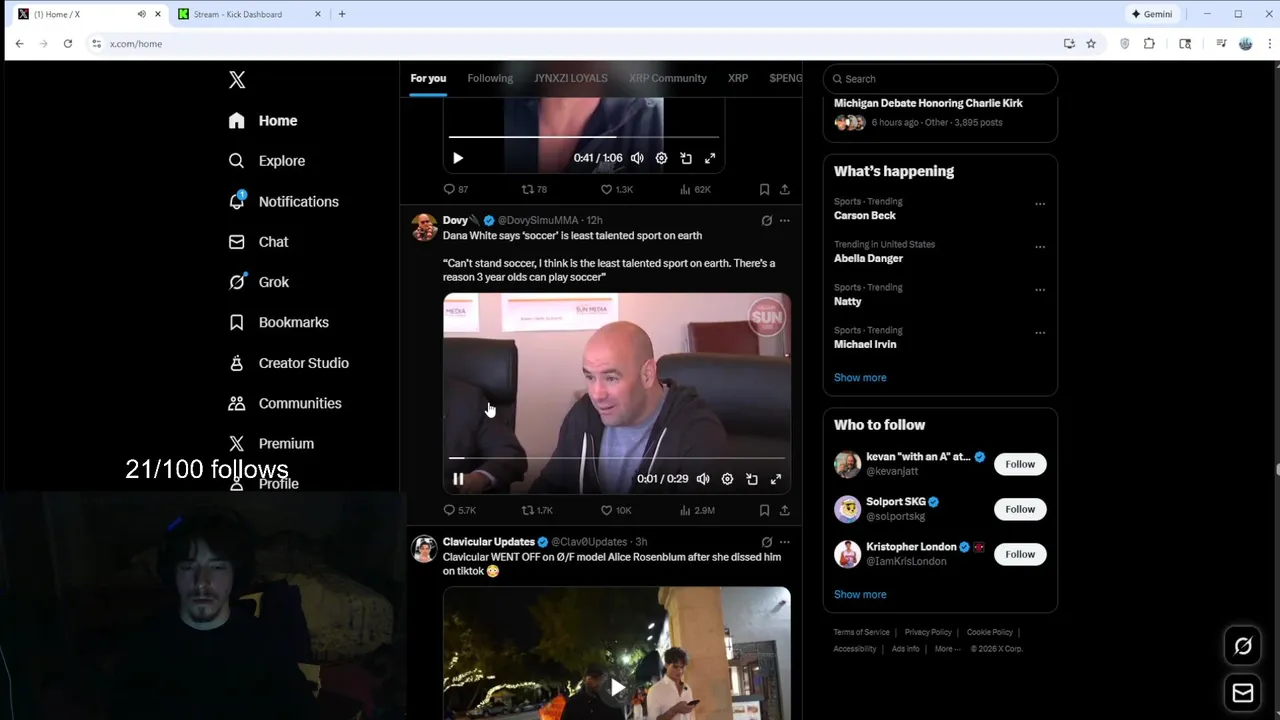Screen dimensions: 1280x720
Task: Play the Clavicular Updates video
Action: click(x=617, y=687)
